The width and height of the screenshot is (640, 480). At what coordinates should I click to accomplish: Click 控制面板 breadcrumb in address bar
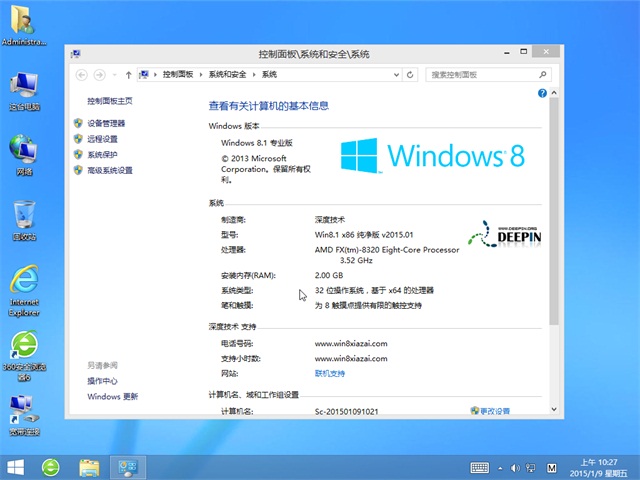180,74
